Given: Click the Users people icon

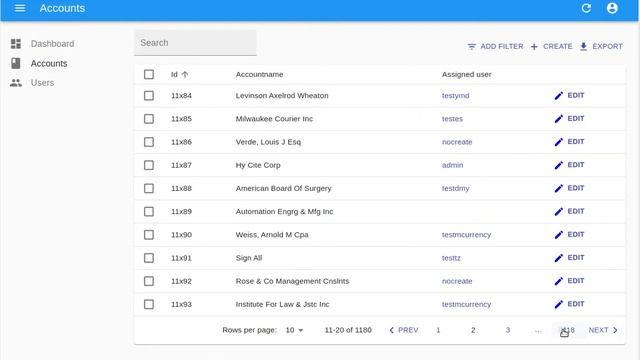Looking at the screenshot, I should [16, 83].
